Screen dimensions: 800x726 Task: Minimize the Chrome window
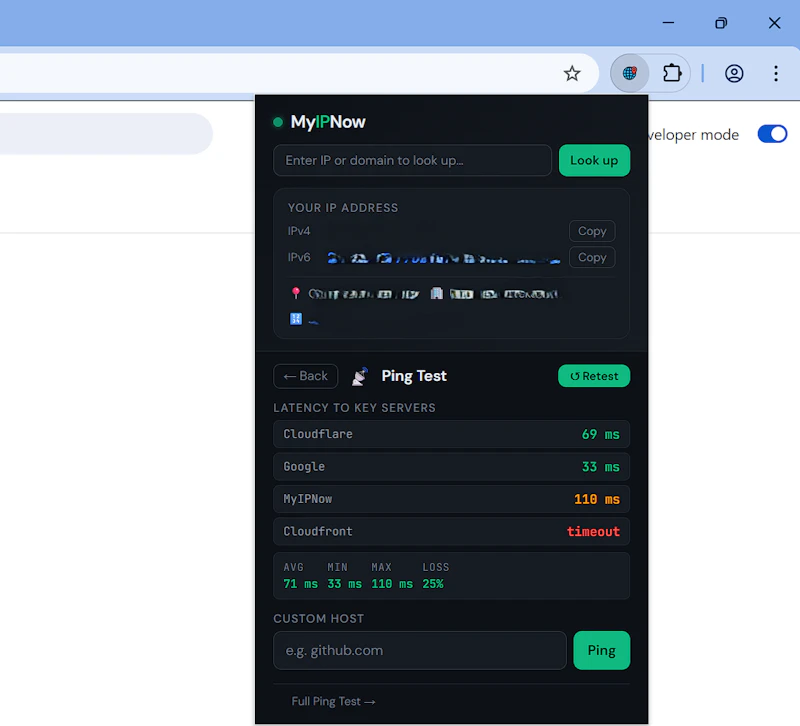(668, 22)
